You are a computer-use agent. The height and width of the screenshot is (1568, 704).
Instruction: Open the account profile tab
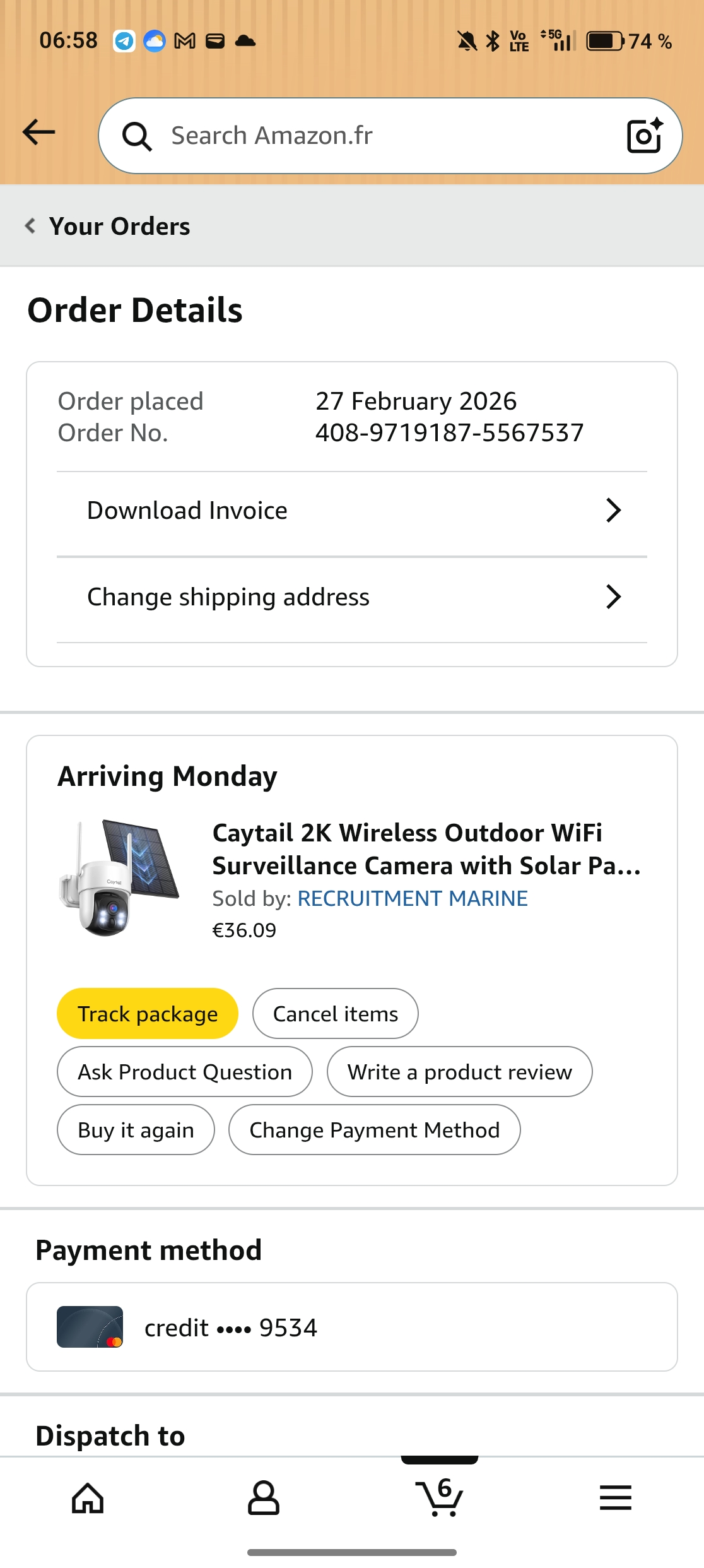point(263,1497)
